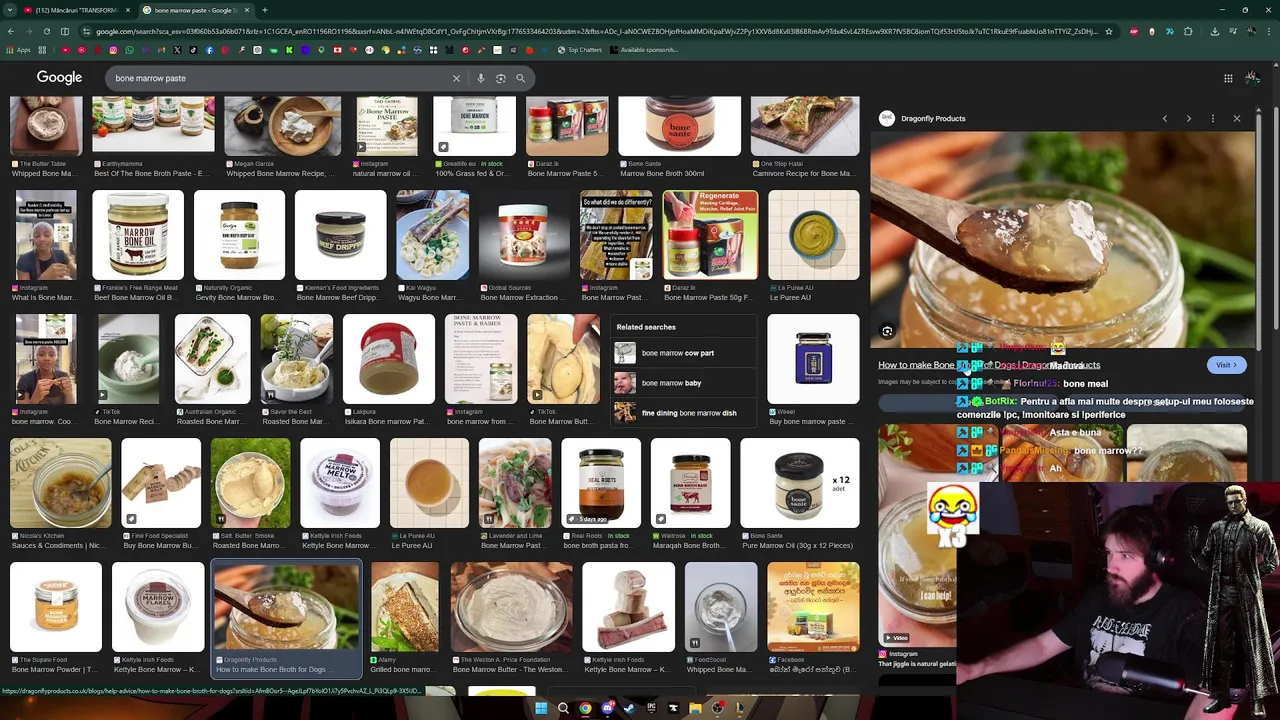Open the Facebook bookmark icon

click(209, 50)
